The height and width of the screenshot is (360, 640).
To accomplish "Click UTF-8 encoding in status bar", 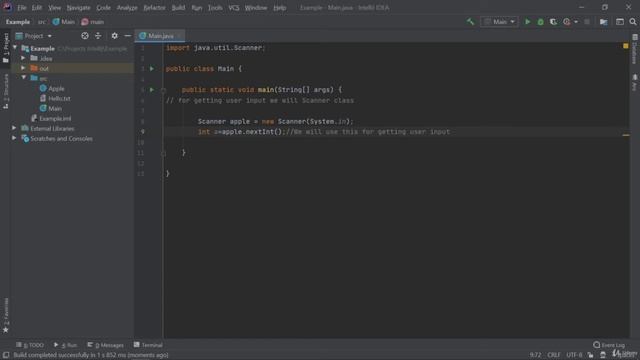I will coord(574,355).
